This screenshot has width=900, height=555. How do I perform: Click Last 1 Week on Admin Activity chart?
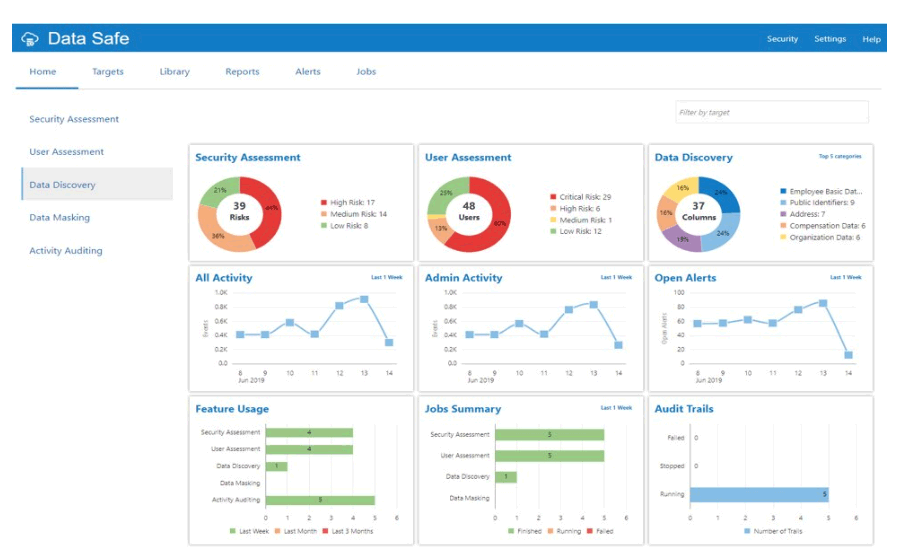tap(616, 277)
